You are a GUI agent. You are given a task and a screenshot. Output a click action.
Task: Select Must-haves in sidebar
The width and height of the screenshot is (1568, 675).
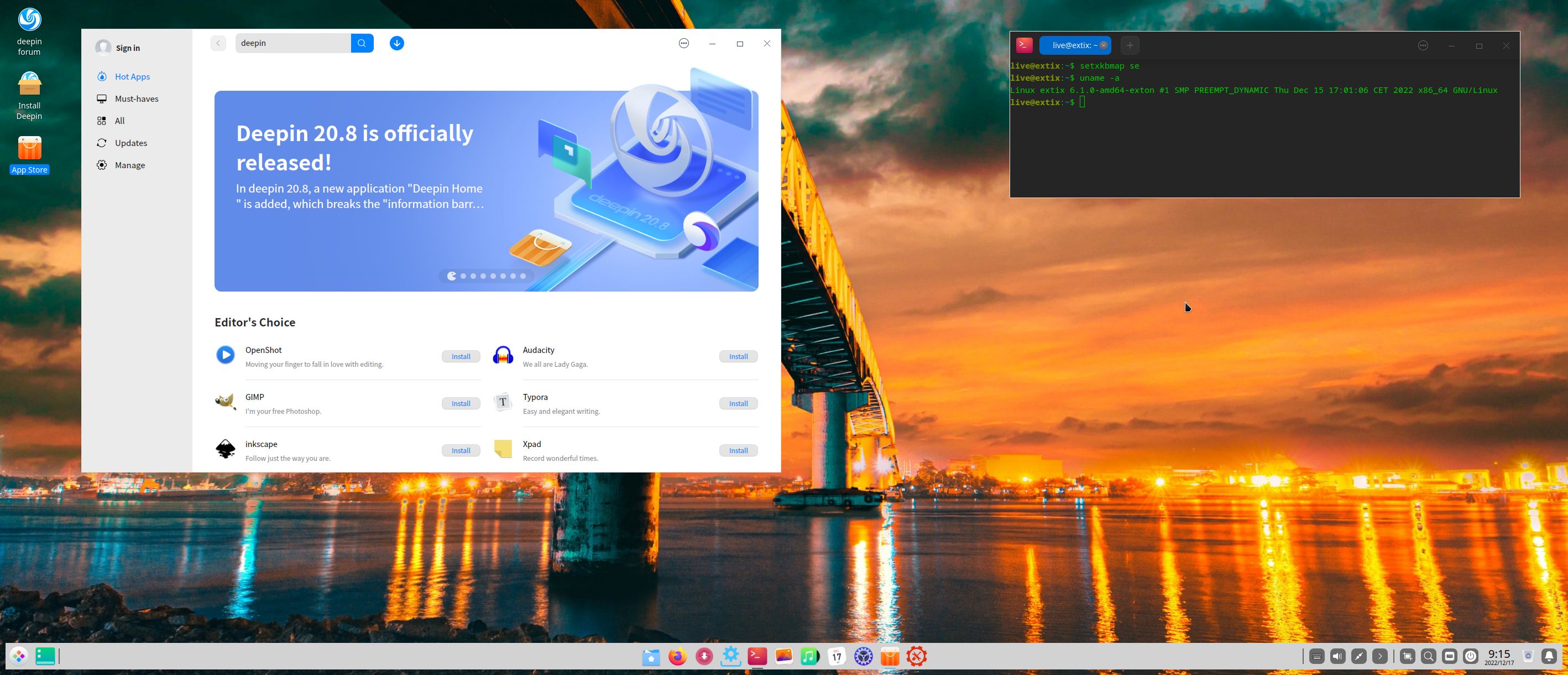[x=137, y=98]
